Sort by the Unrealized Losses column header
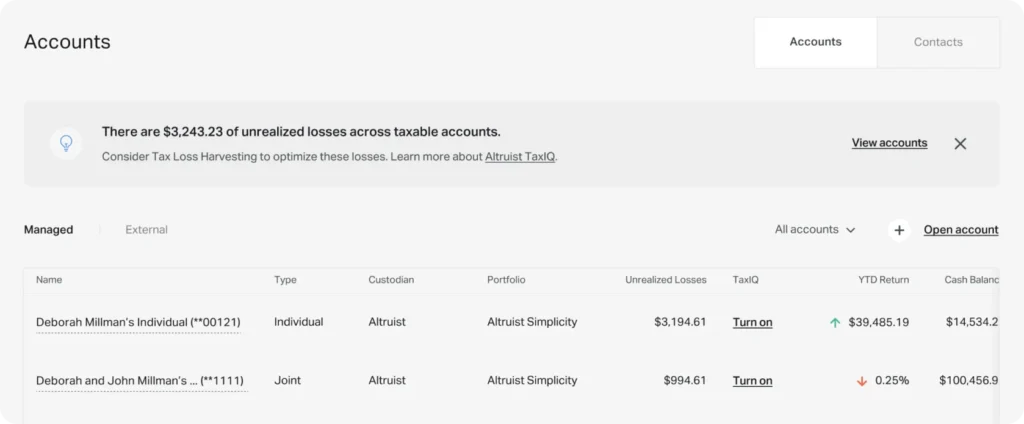This screenshot has width=1024, height=424. (665, 280)
